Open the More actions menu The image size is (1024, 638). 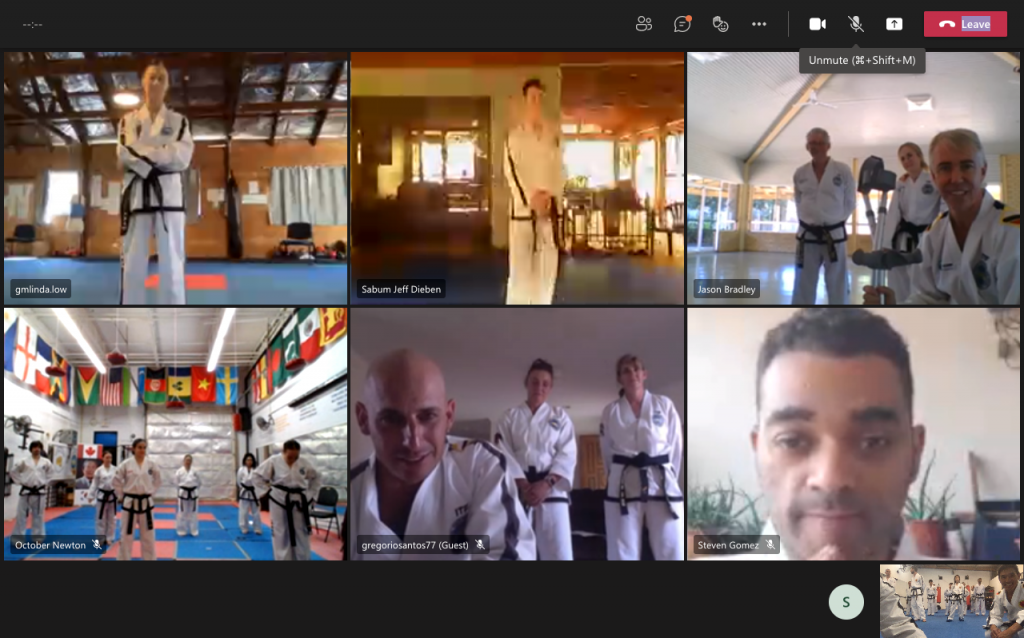759,24
